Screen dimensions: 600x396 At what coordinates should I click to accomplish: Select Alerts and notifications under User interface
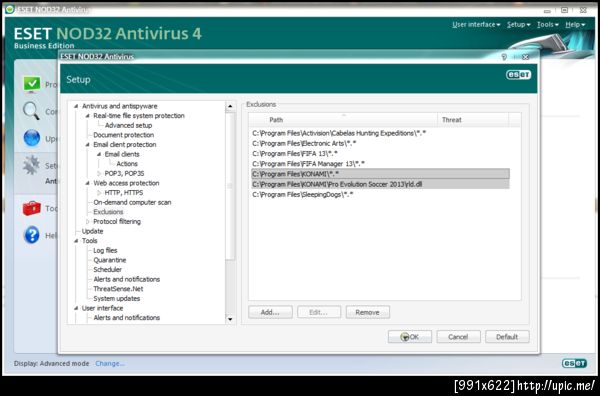tap(126, 318)
